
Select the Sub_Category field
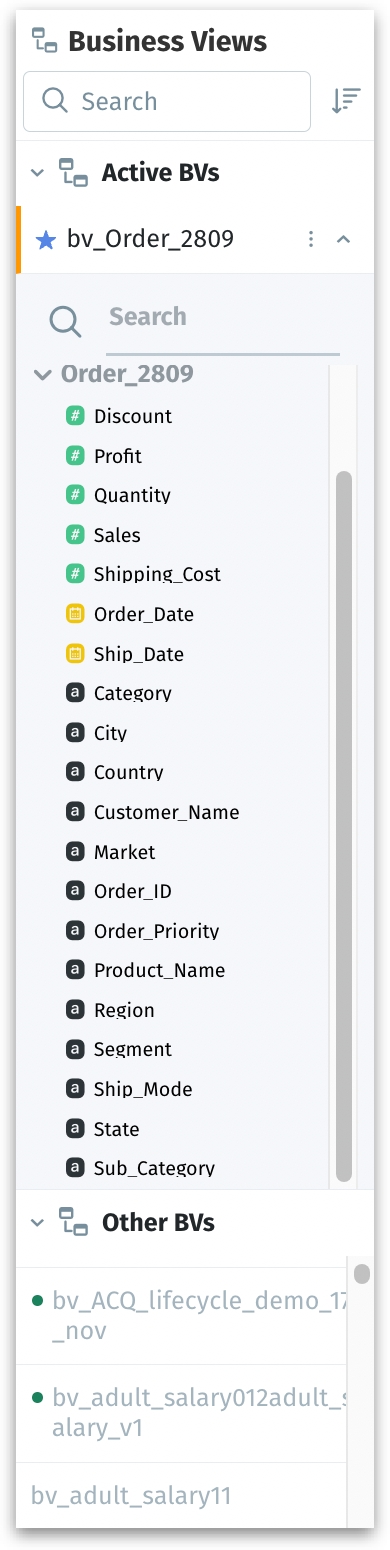pyautogui.click(x=154, y=1168)
